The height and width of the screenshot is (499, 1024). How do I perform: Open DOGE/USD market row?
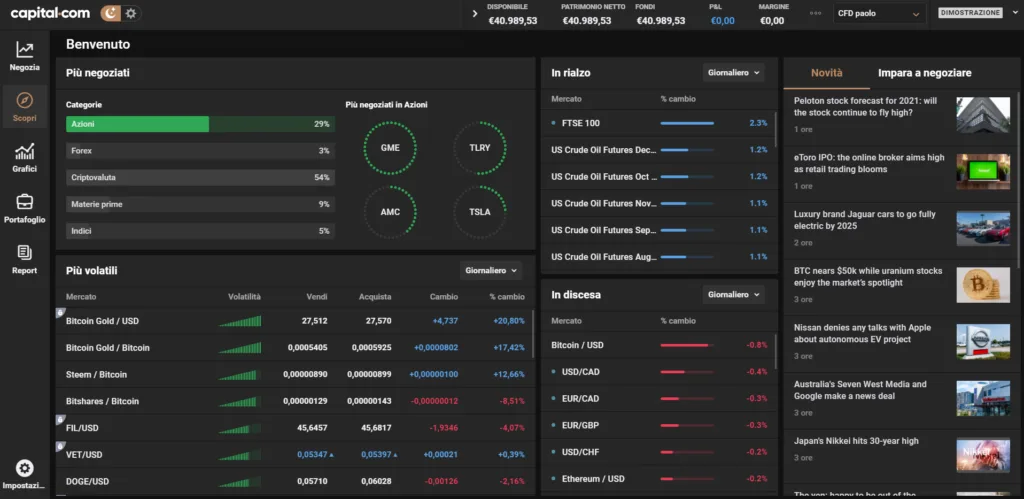tap(294, 481)
